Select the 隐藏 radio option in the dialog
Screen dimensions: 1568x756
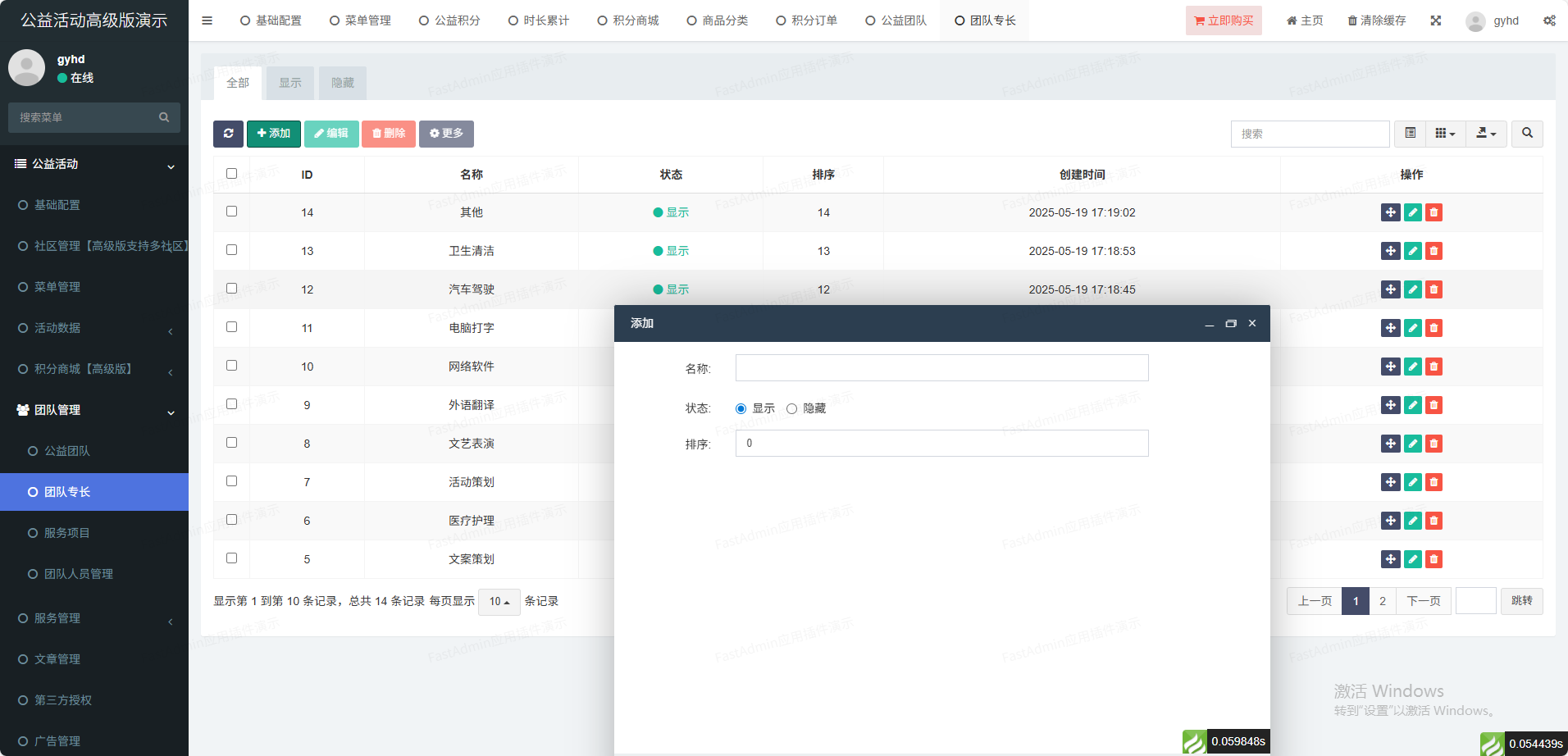[791, 408]
